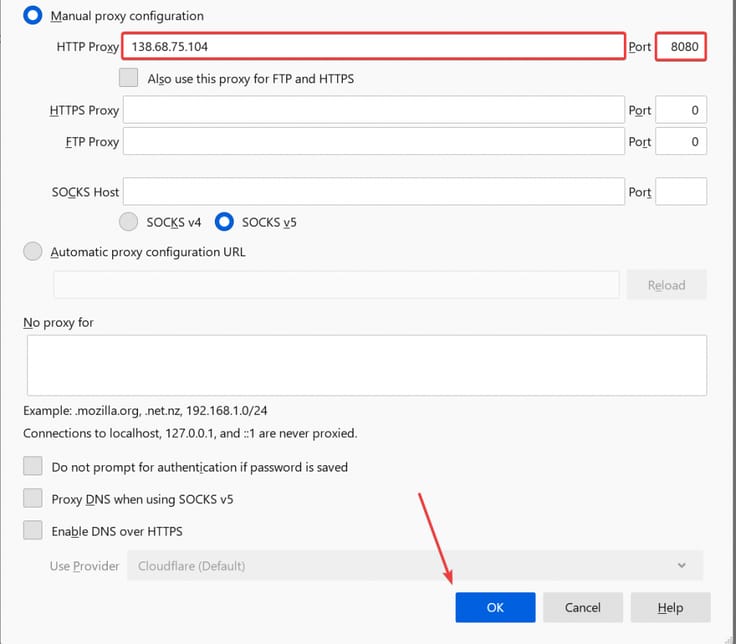Enable DNS over HTTPS checkbox
736x644 pixels.
pyautogui.click(x=33, y=531)
